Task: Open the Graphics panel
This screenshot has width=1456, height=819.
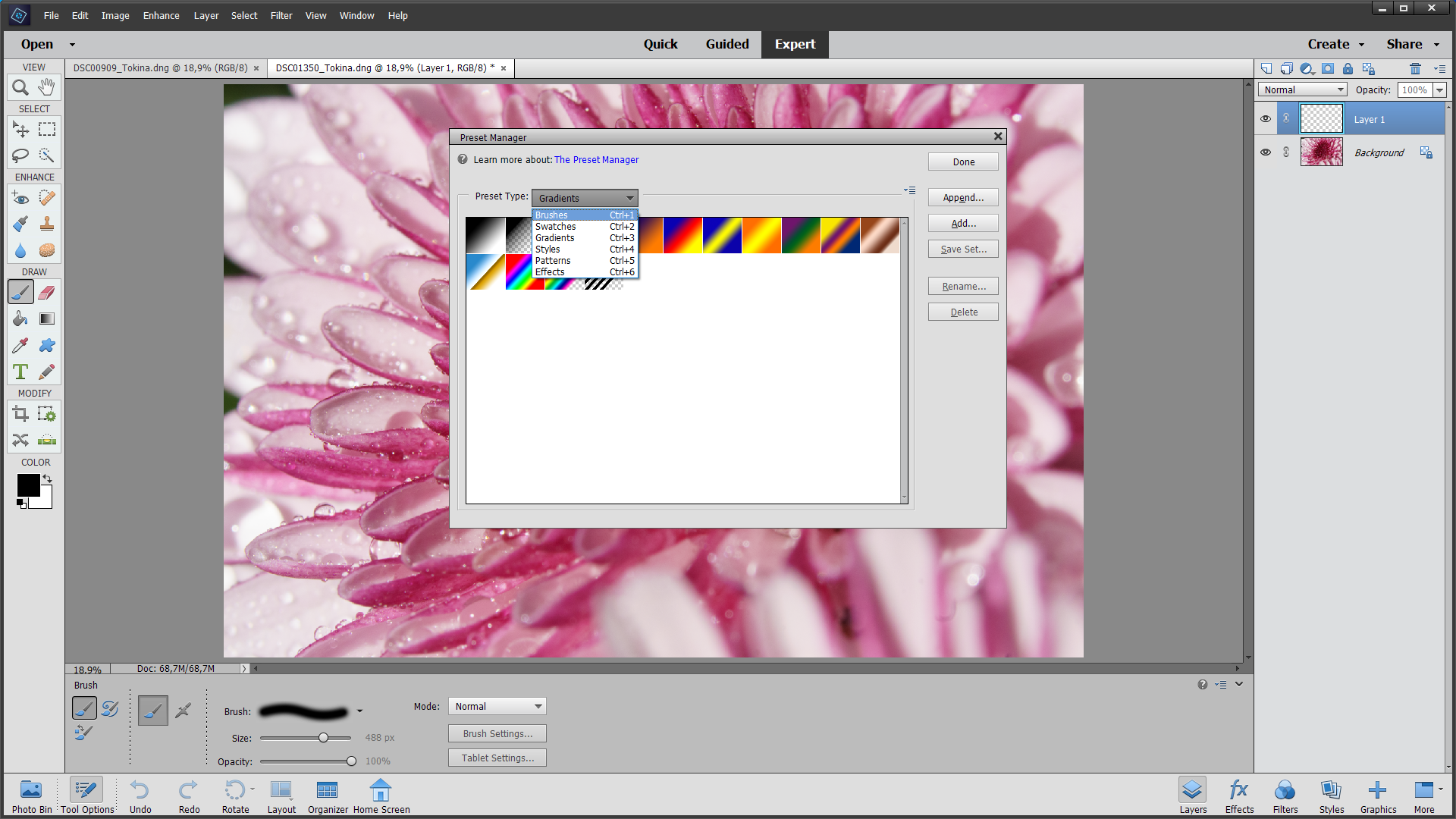Action: coord(1377,795)
